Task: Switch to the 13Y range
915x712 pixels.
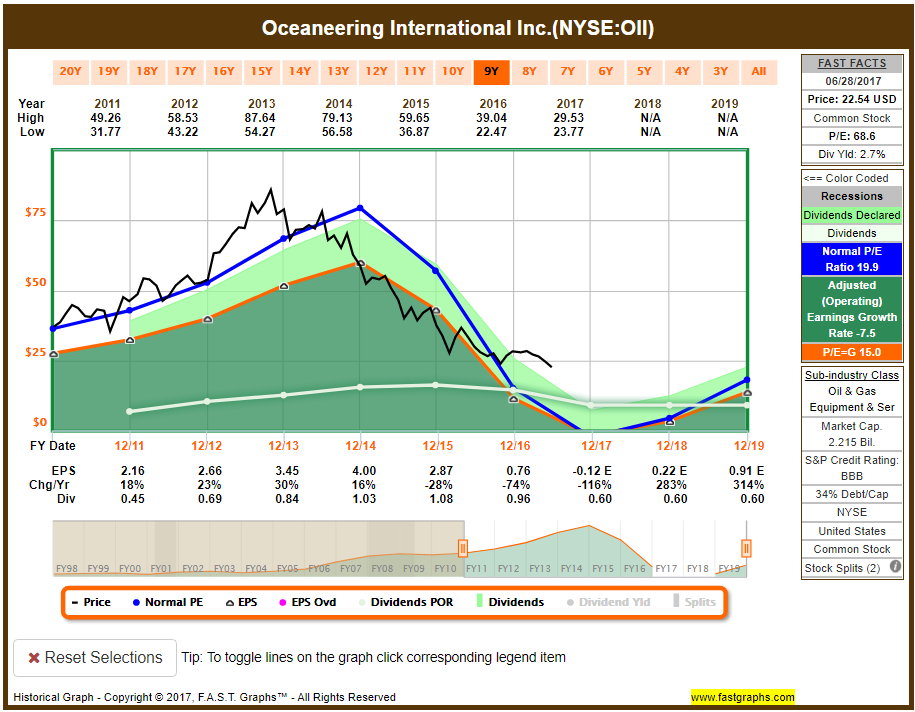Action: [x=338, y=72]
